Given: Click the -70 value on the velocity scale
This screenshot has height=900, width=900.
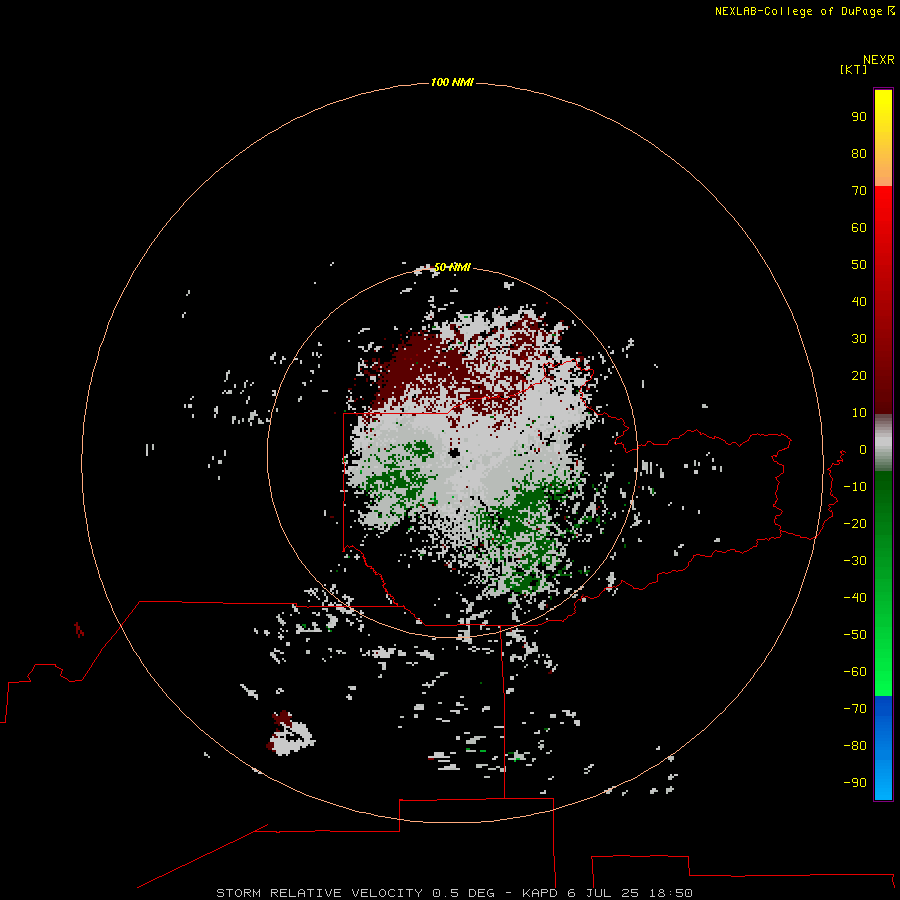Looking at the screenshot, I should click(855, 709).
